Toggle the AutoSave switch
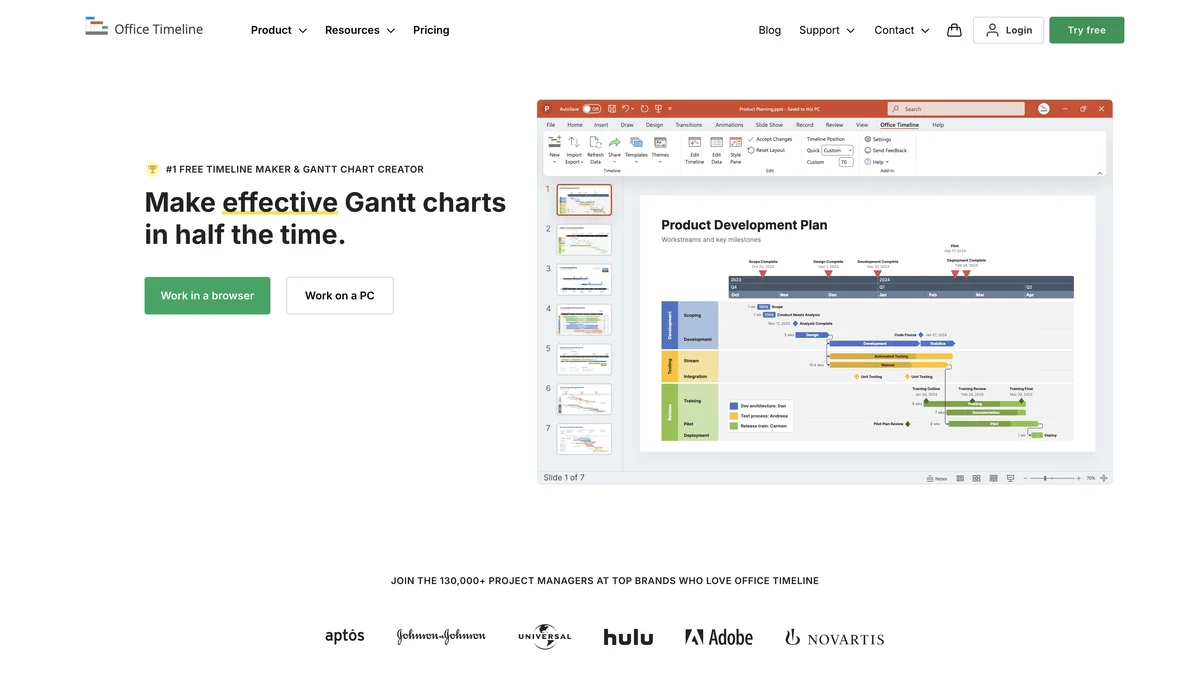 click(592, 109)
